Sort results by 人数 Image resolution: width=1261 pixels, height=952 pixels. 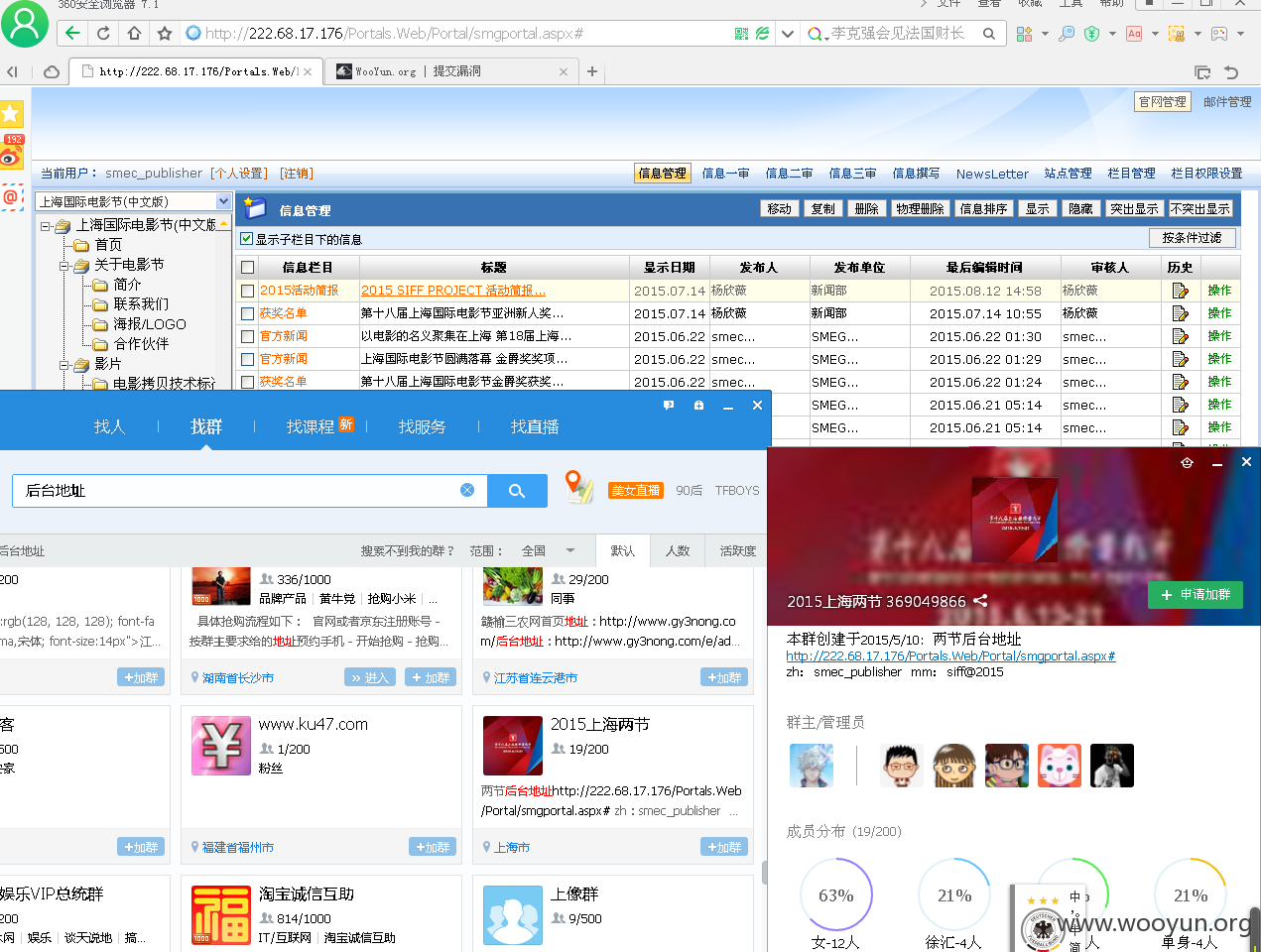[x=678, y=550]
